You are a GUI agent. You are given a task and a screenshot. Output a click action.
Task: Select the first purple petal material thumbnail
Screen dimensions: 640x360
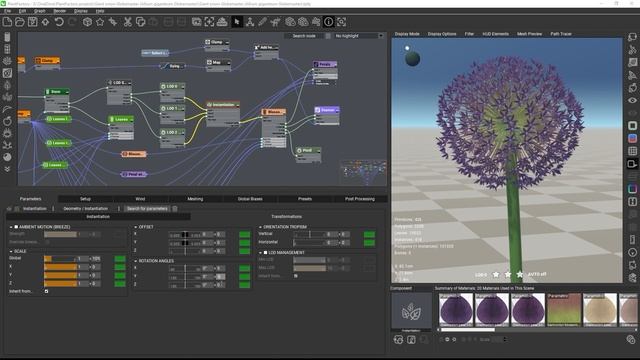456,310
